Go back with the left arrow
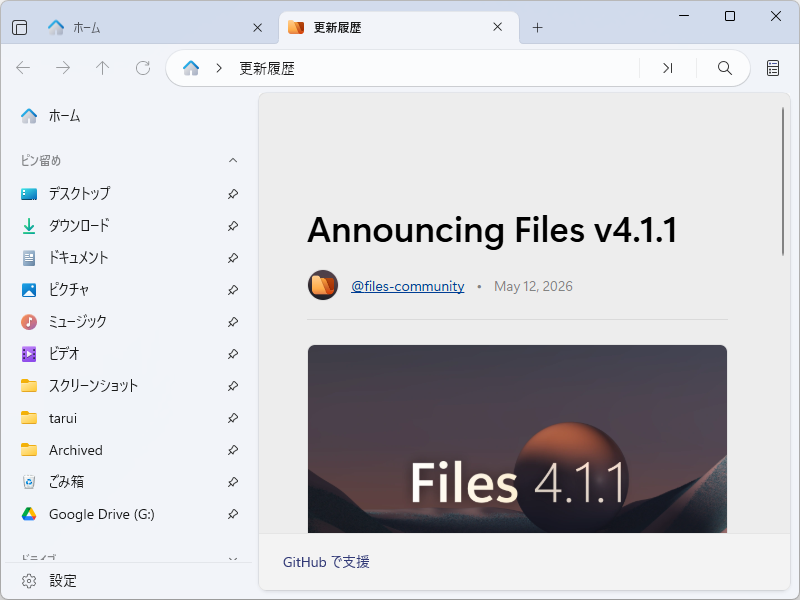The width and height of the screenshot is (800, 600). click(x=23, y=68)
